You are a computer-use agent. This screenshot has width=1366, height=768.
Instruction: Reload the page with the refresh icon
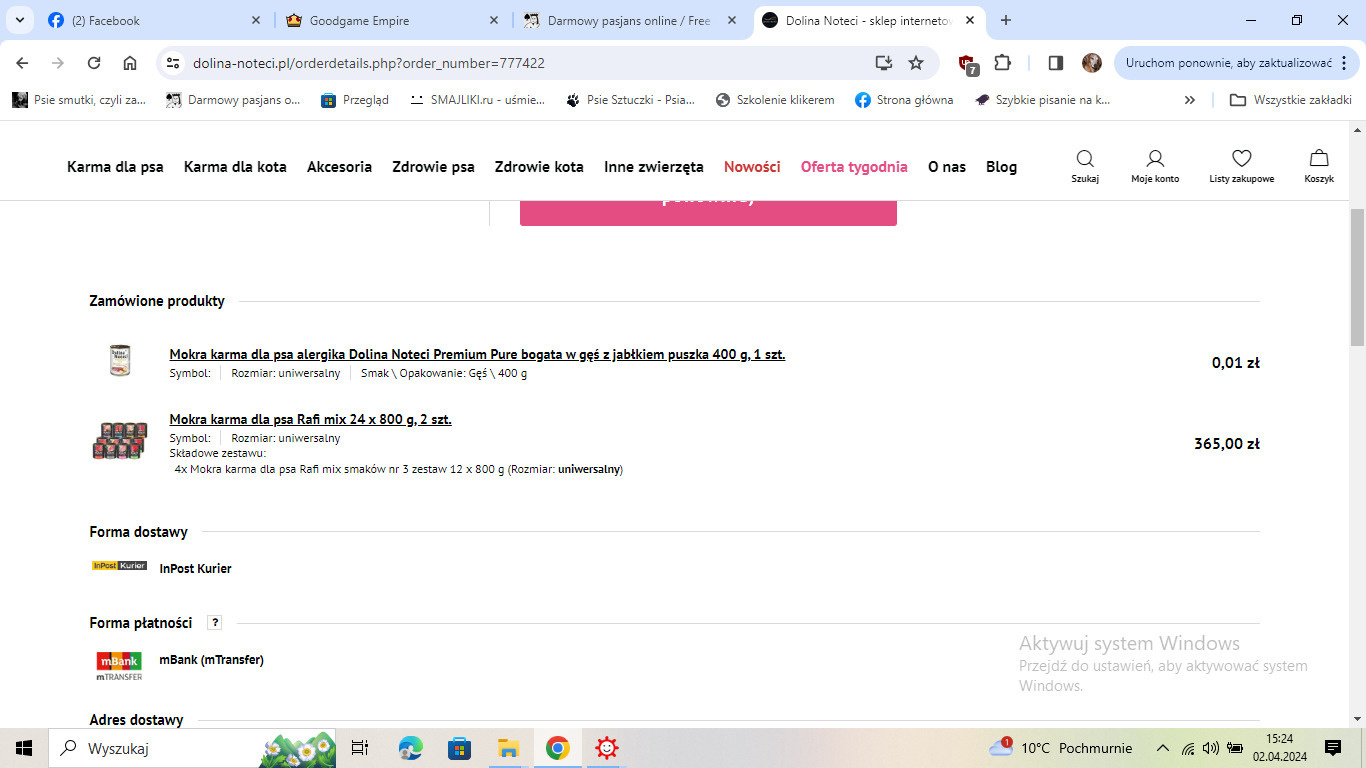click(94, 63)
